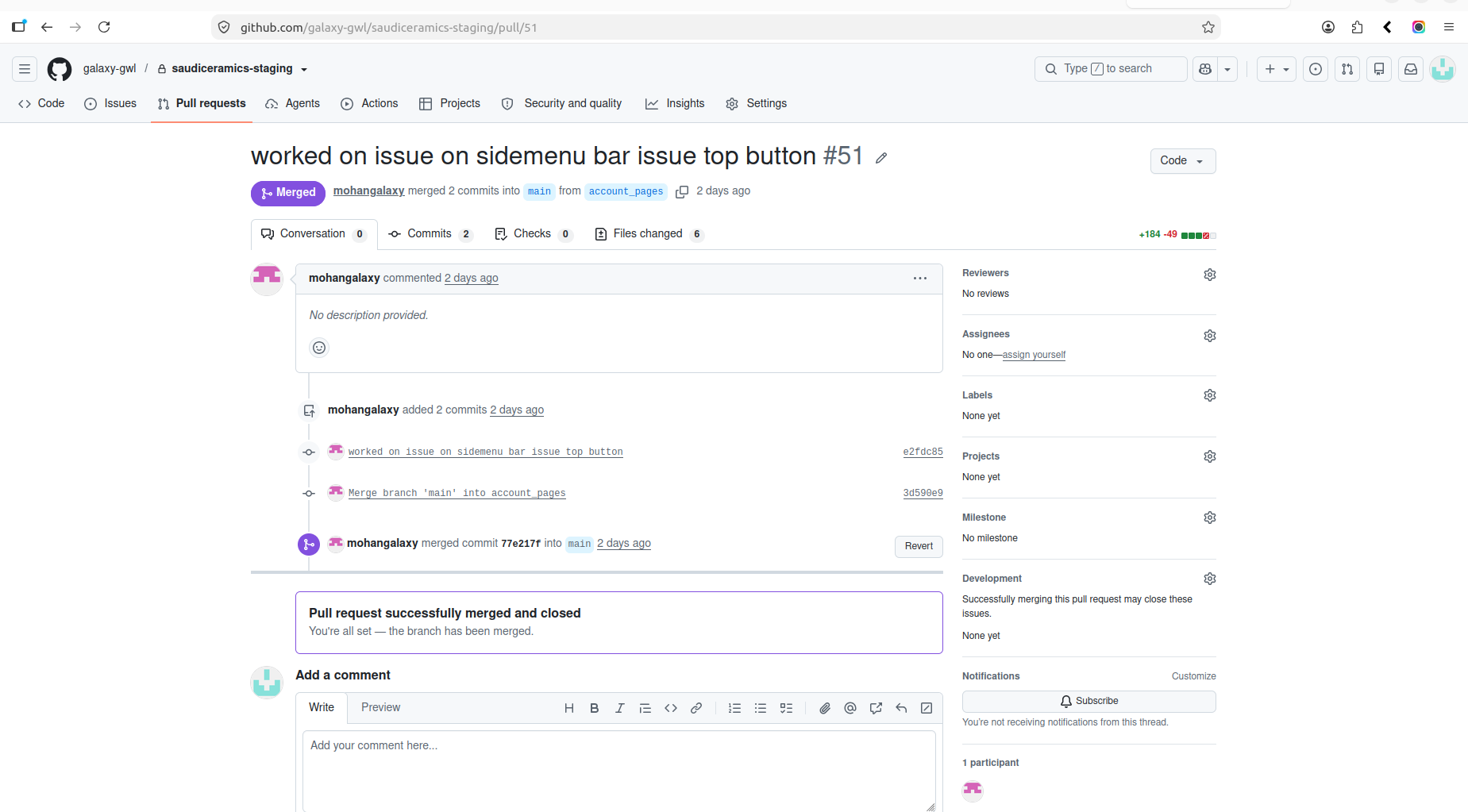The height and width of the screenshot is (812, 1468).
Task: Add an emoji reaction to the comment
Action: point(319,348)
